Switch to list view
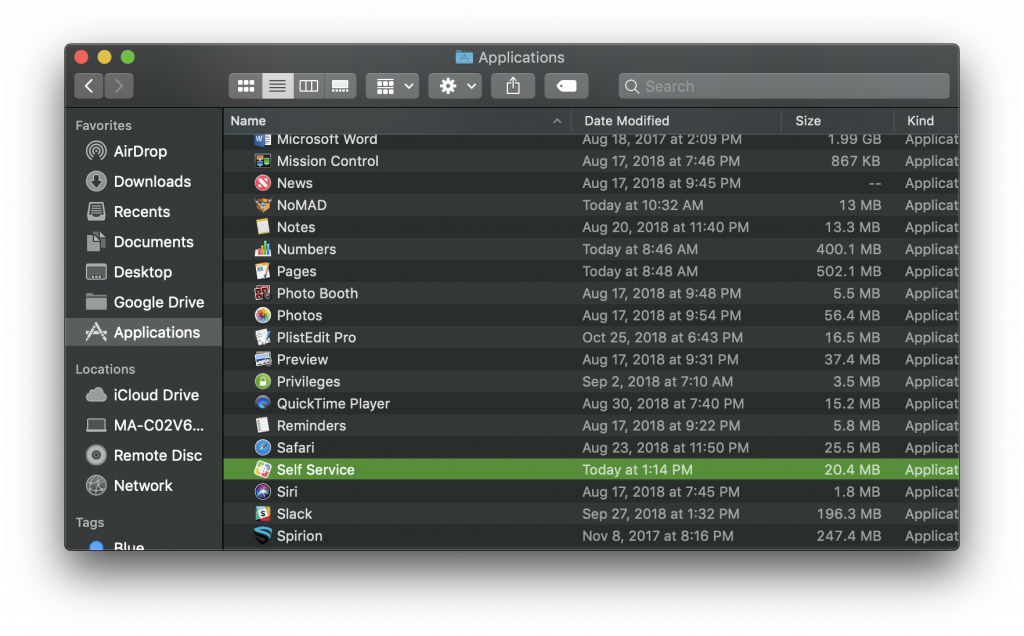The height and width of the screenshot is (636, 1024). (277, 86)
